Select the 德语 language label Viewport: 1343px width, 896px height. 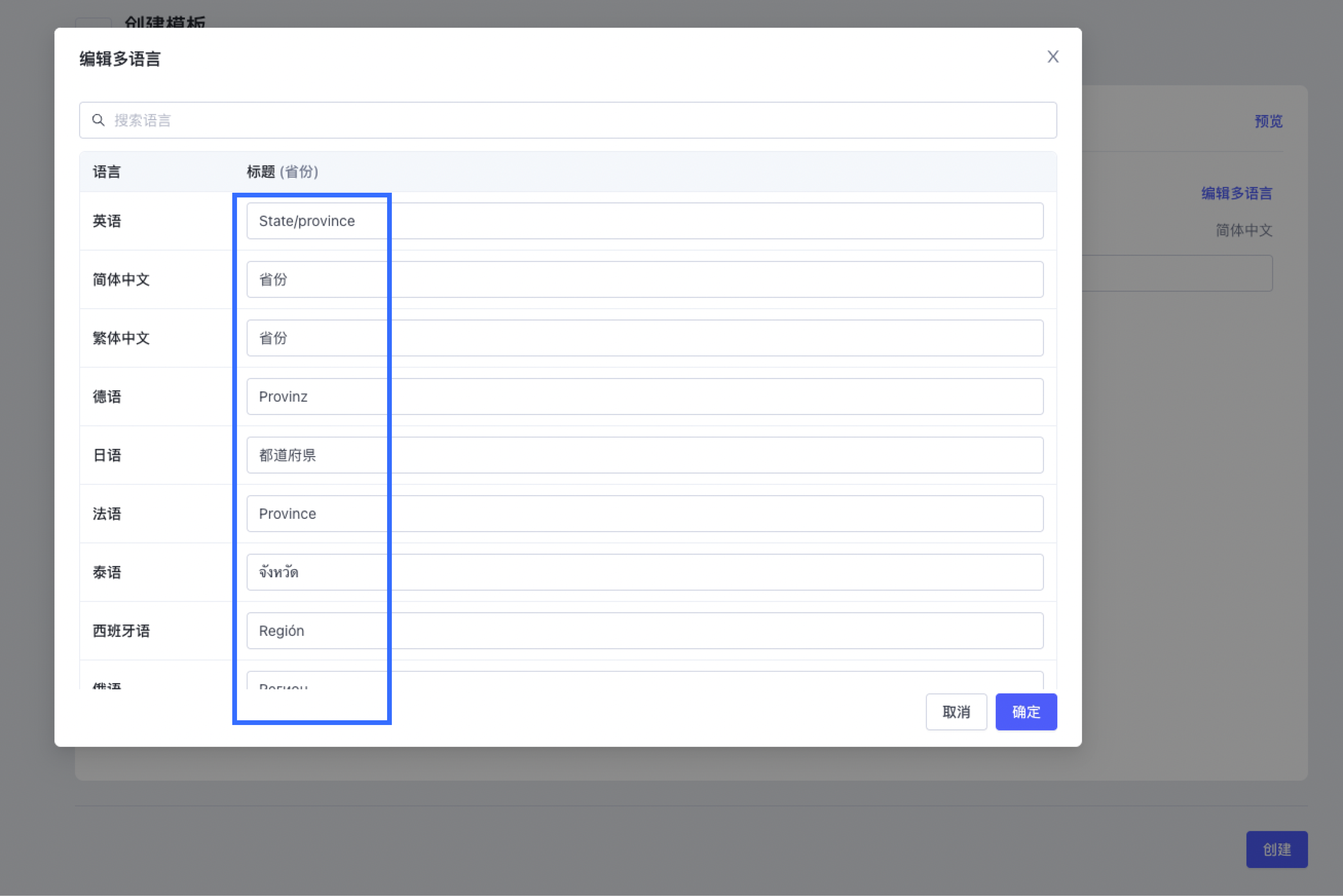[x=107, y=396]
